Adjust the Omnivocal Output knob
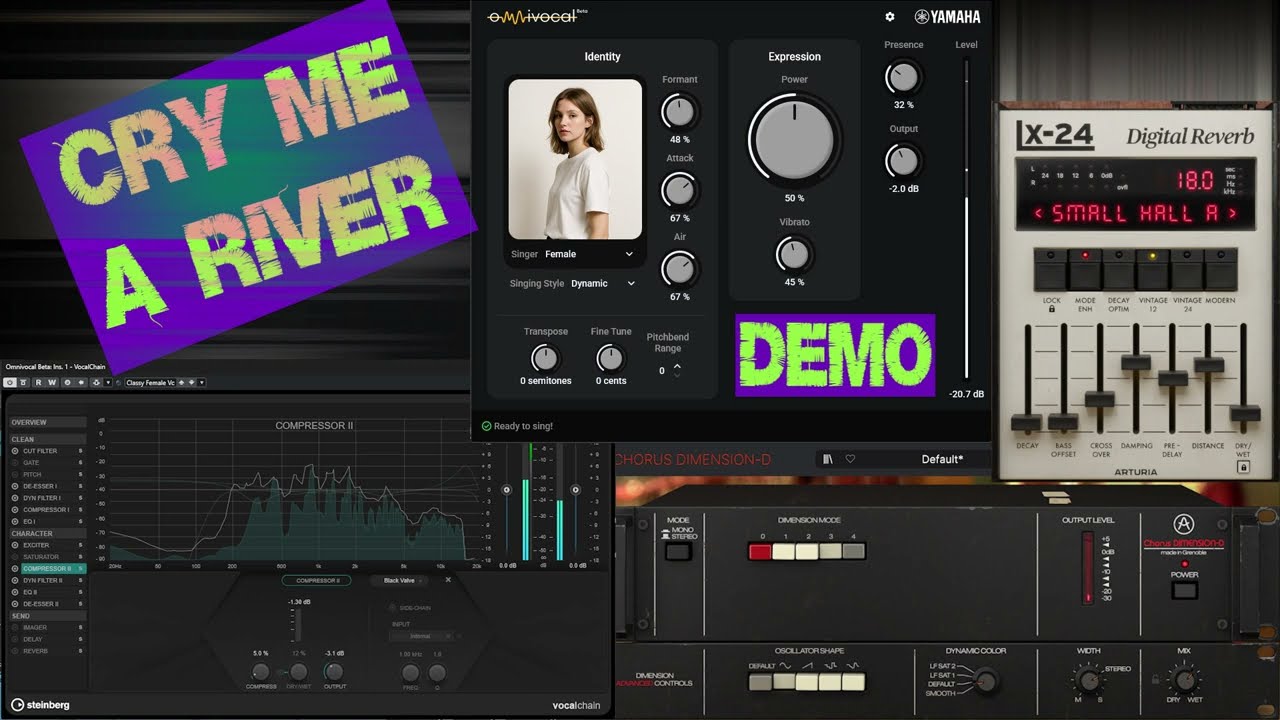The height and width of the screenshot is (720, 1280). (x=903, y=160)
